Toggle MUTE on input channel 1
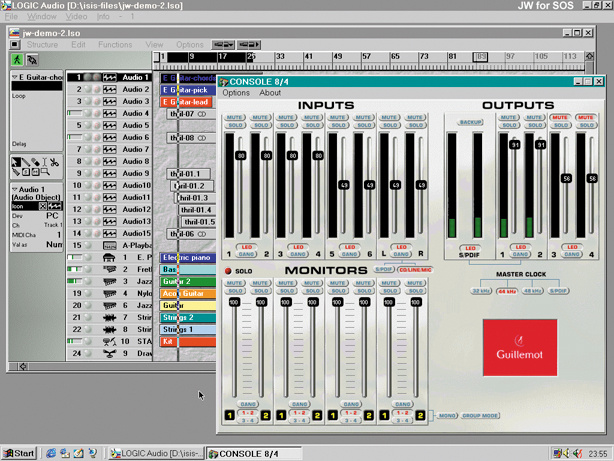The image size is (614, 461). pos(234,118)
